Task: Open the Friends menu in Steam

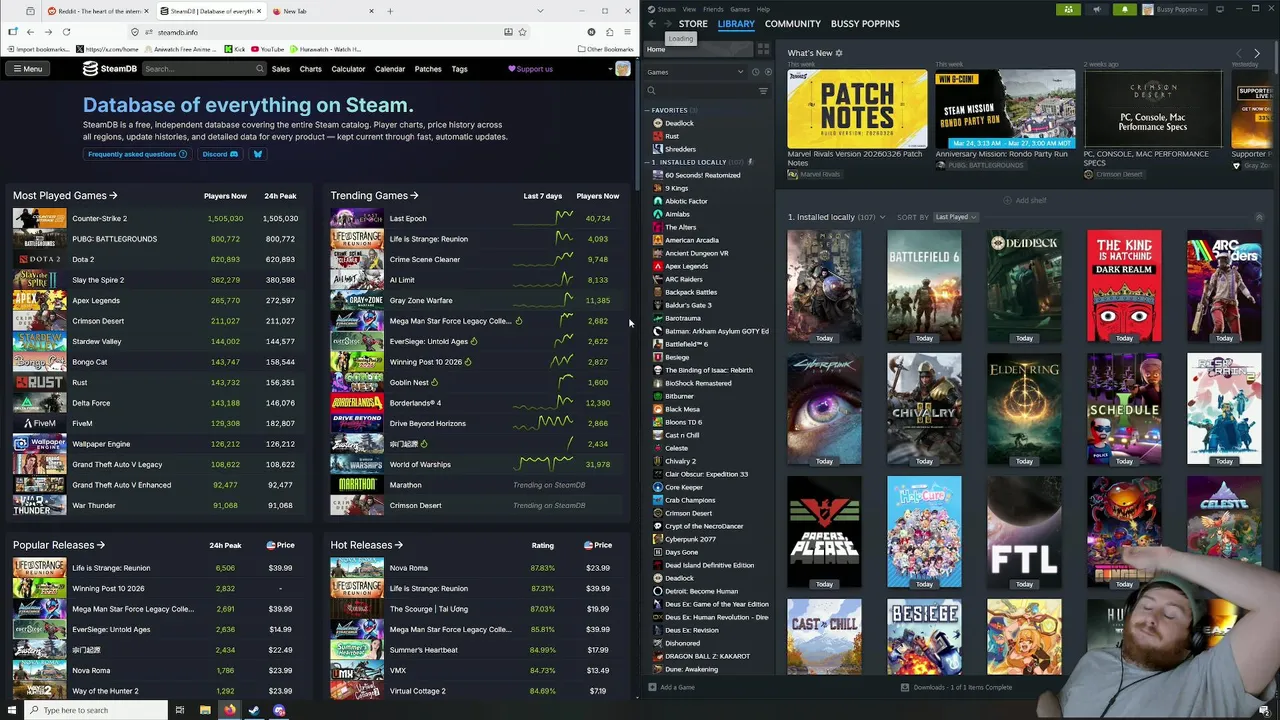Action: pos(713,9)
